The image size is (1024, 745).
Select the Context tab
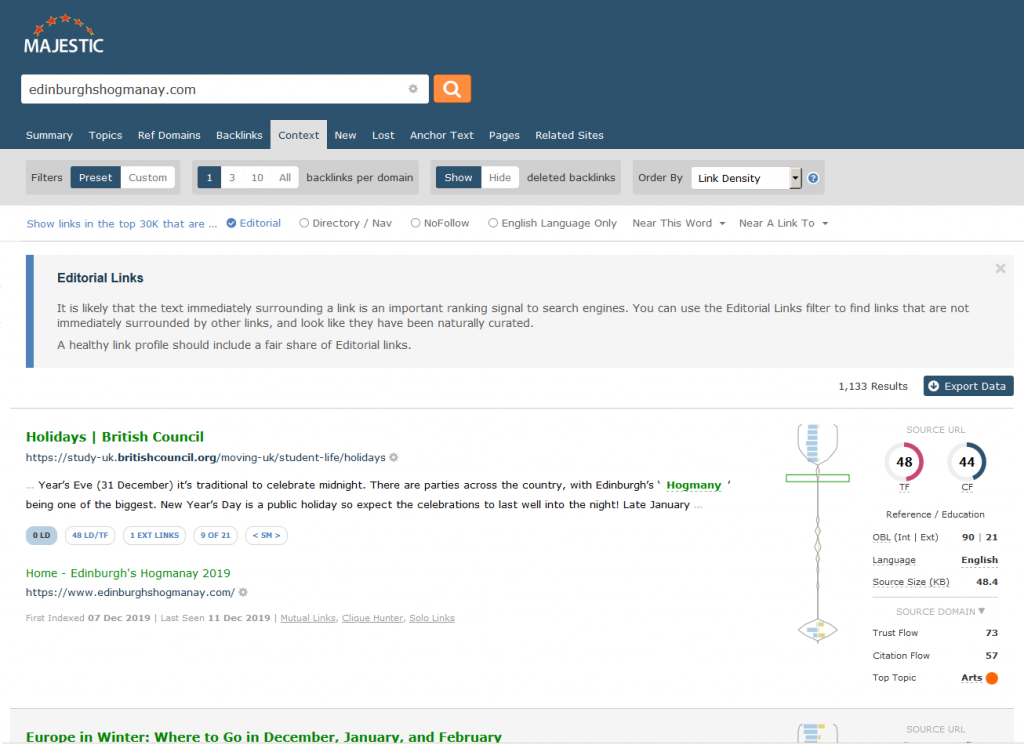point(298,135)
